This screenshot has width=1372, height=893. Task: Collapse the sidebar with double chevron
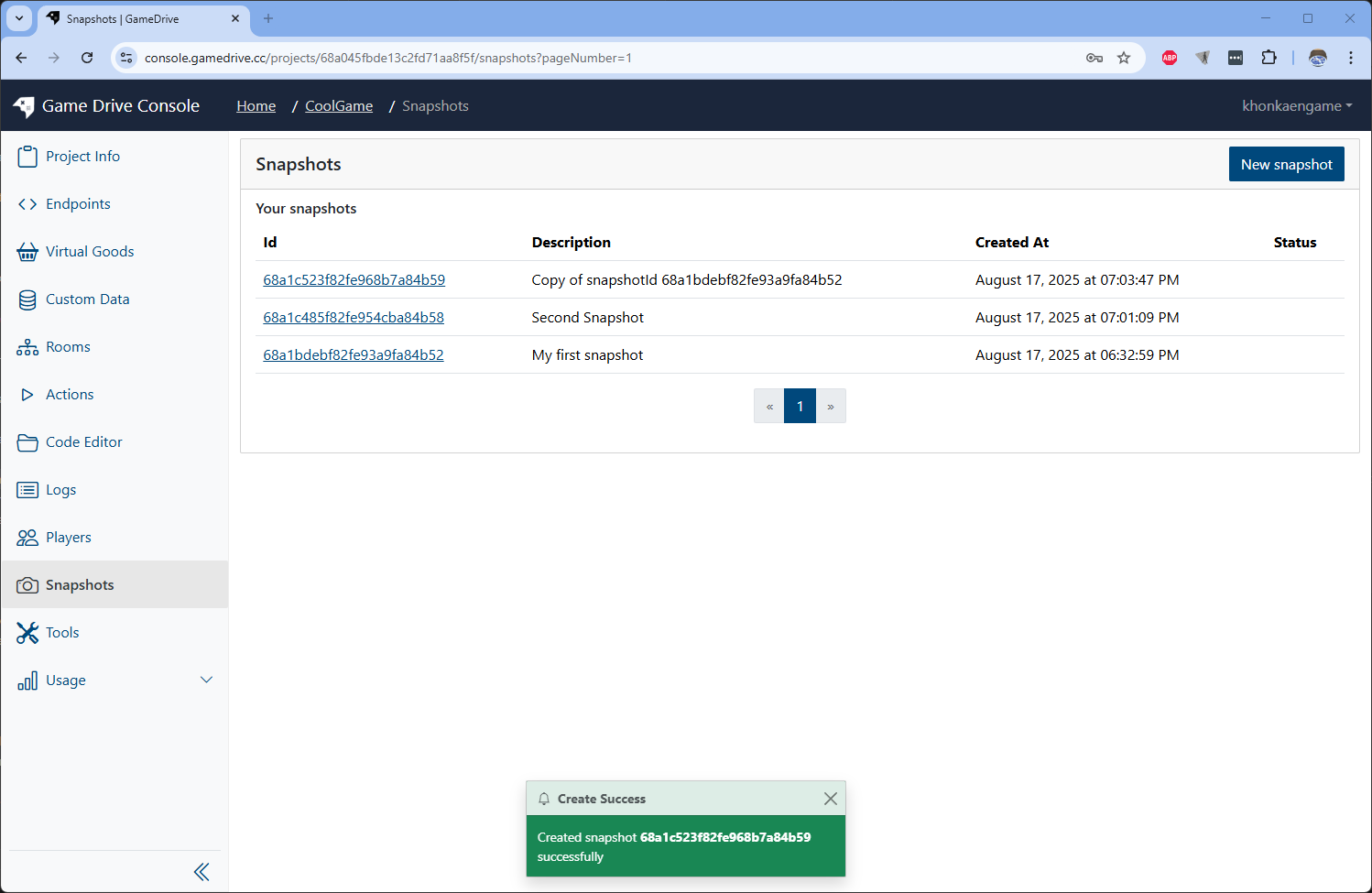(x=201, y=872)
